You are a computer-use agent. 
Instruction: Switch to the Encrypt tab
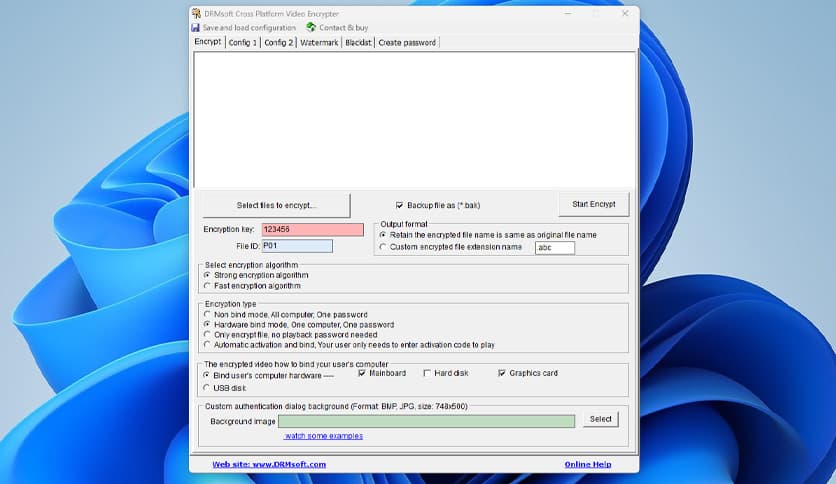coord(207,42)
